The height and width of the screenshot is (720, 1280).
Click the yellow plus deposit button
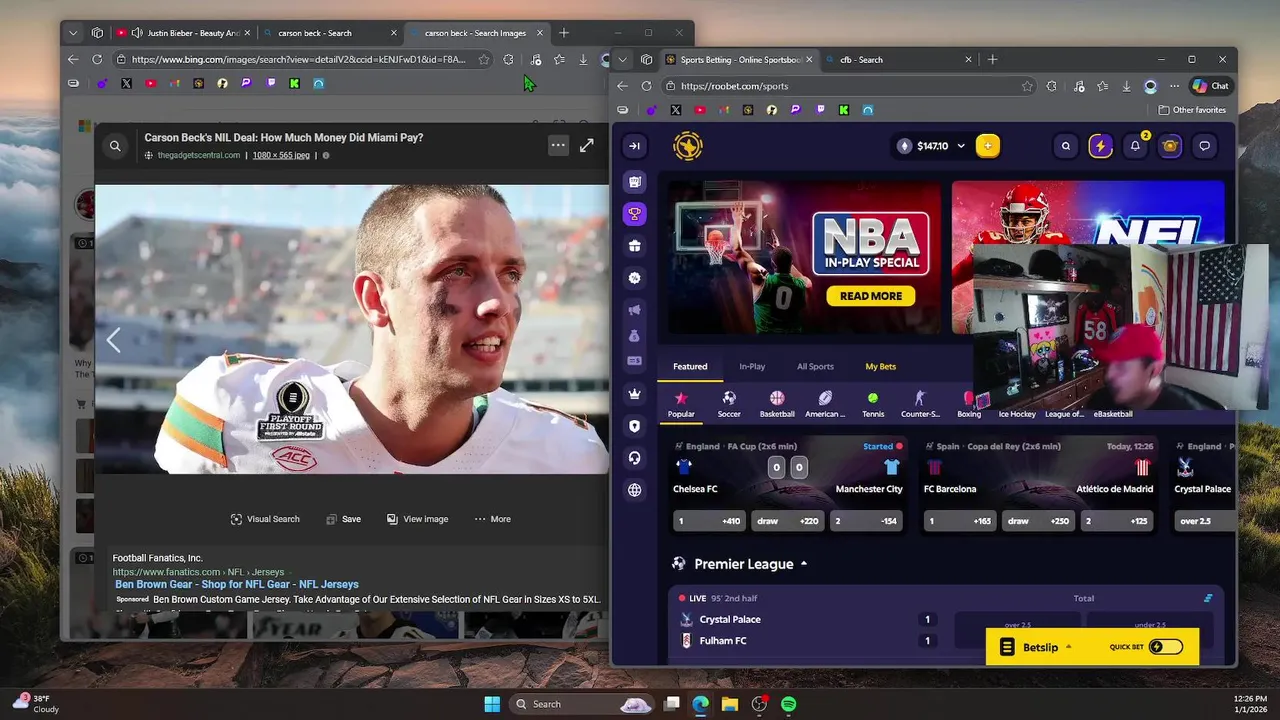[x=987, y=146]
